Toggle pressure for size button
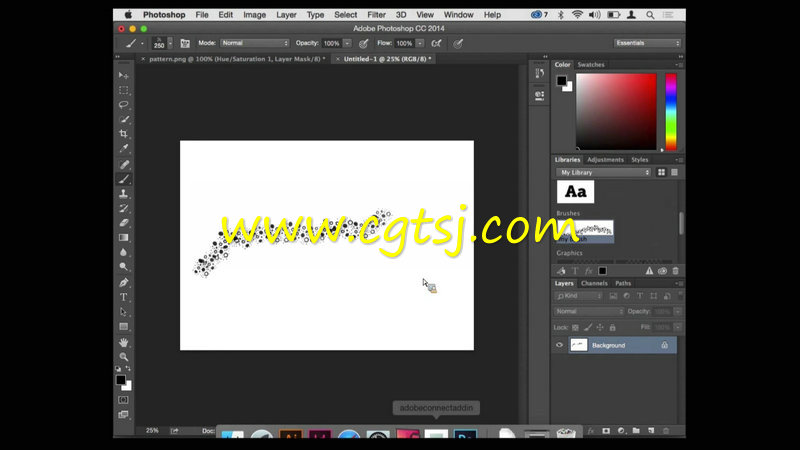 point(458,44)
